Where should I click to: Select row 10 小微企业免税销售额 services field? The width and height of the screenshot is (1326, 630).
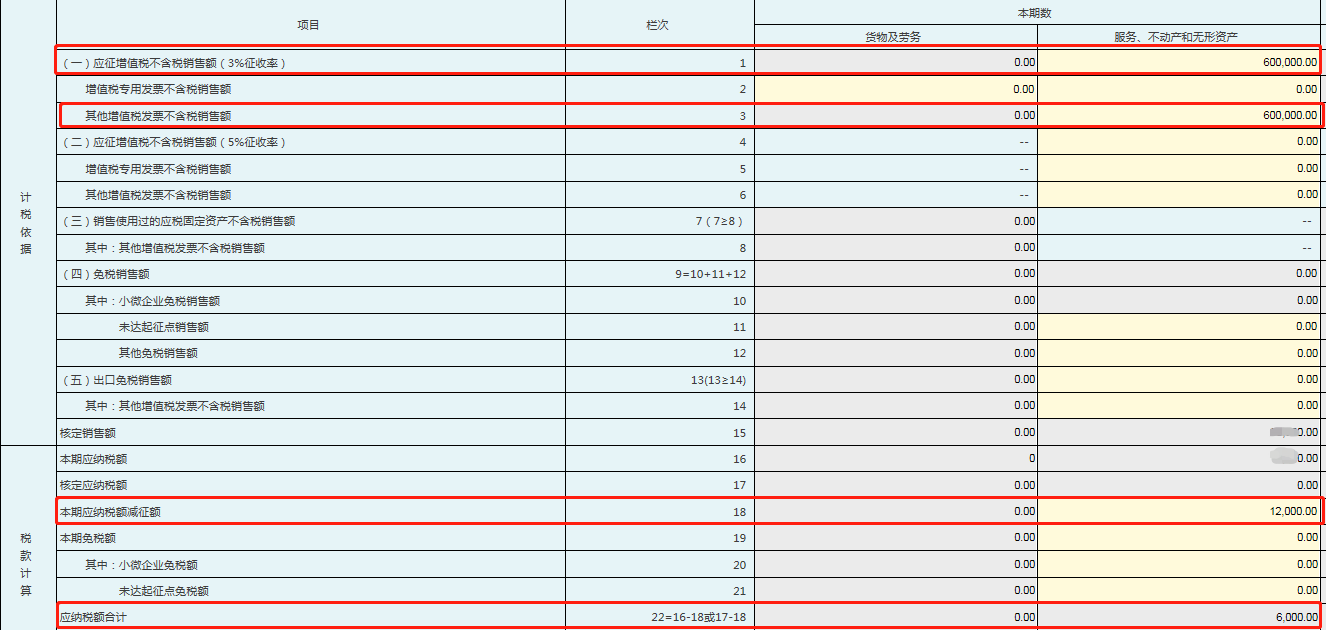(1180, 300)
